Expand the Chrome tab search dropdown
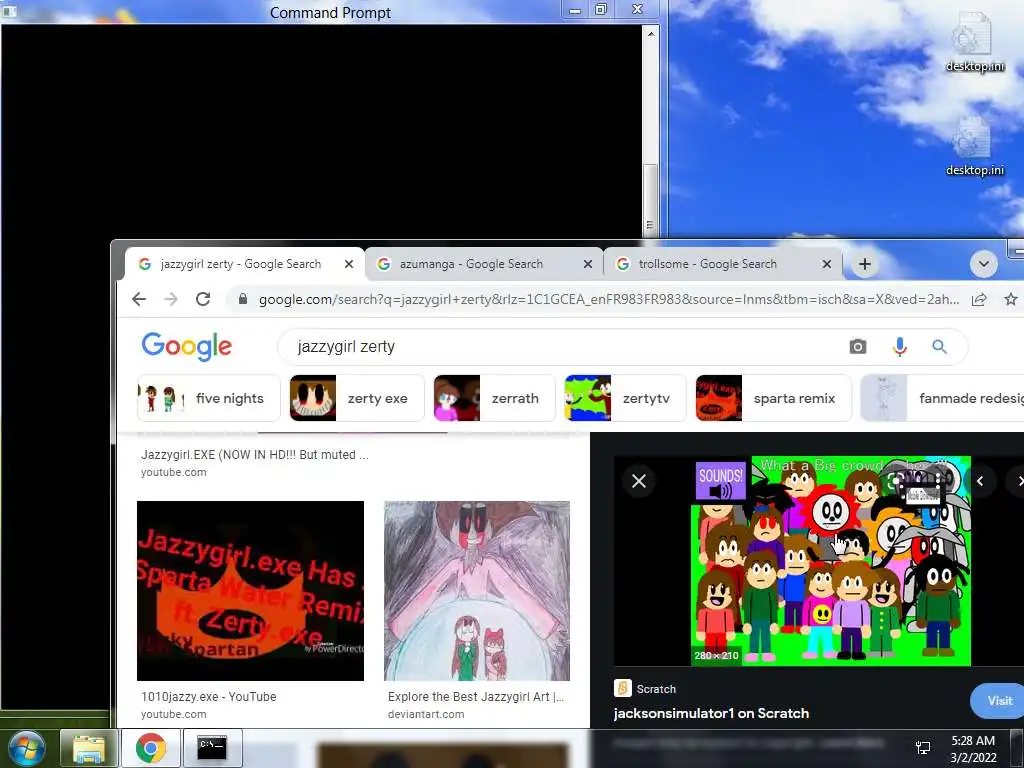Image resolution: width=1024 pixels, height=768 pixels. click(984, 264)
